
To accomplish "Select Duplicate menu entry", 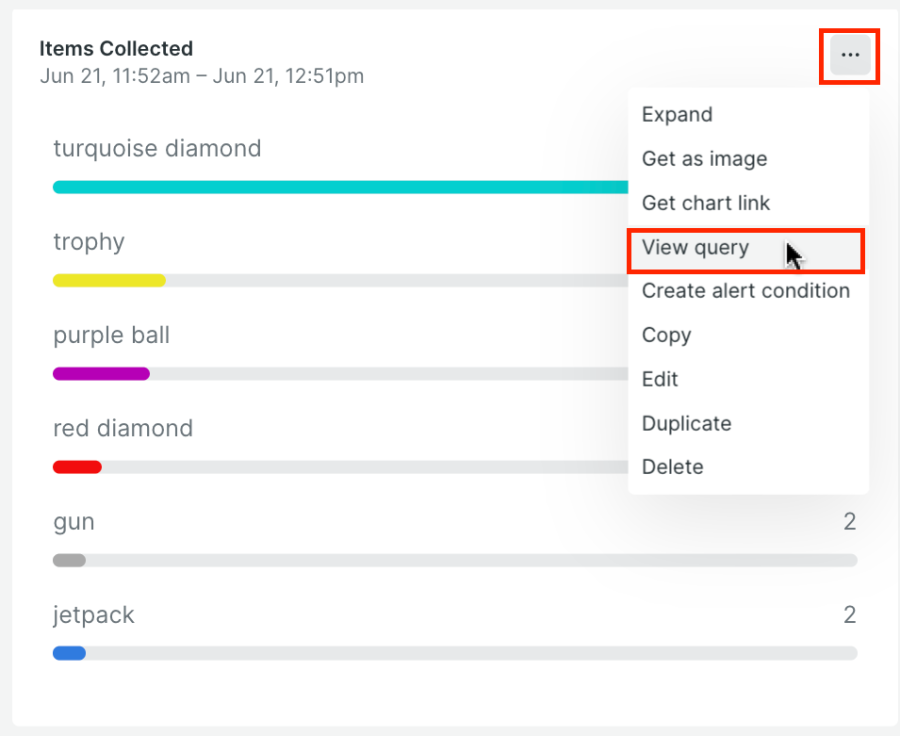I will click(x=686, y=423).
